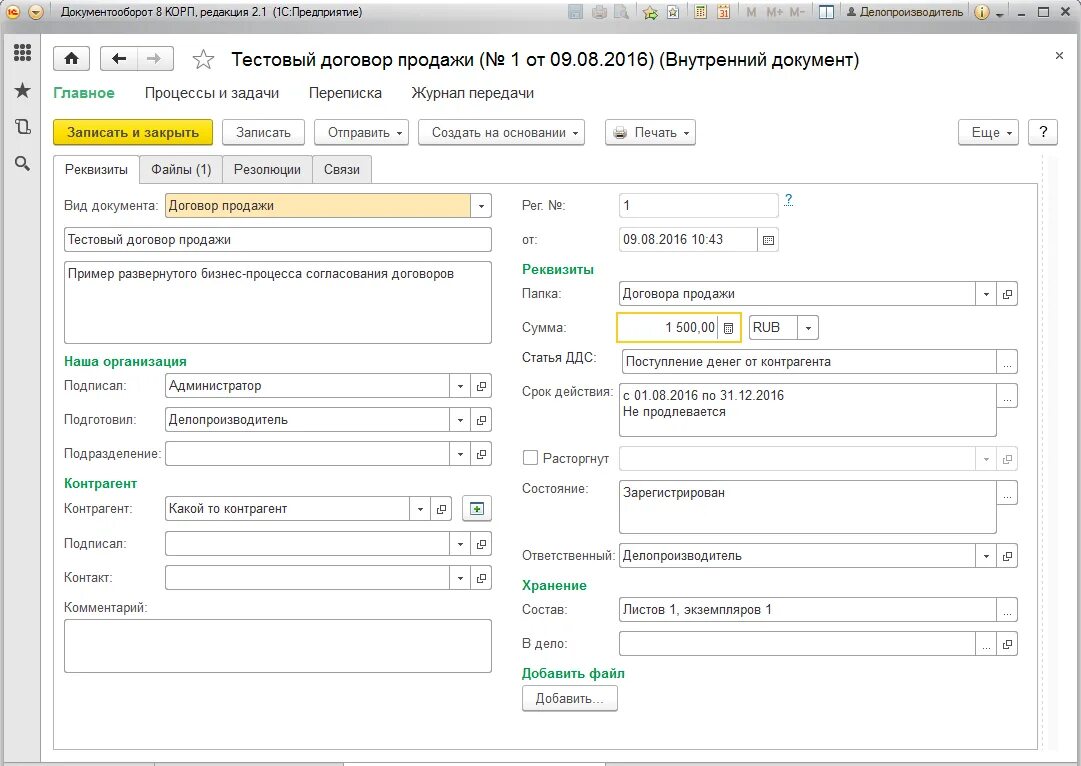Open date picker for registration date
The height and width of the screenshot is (766, 1081).
768,240
